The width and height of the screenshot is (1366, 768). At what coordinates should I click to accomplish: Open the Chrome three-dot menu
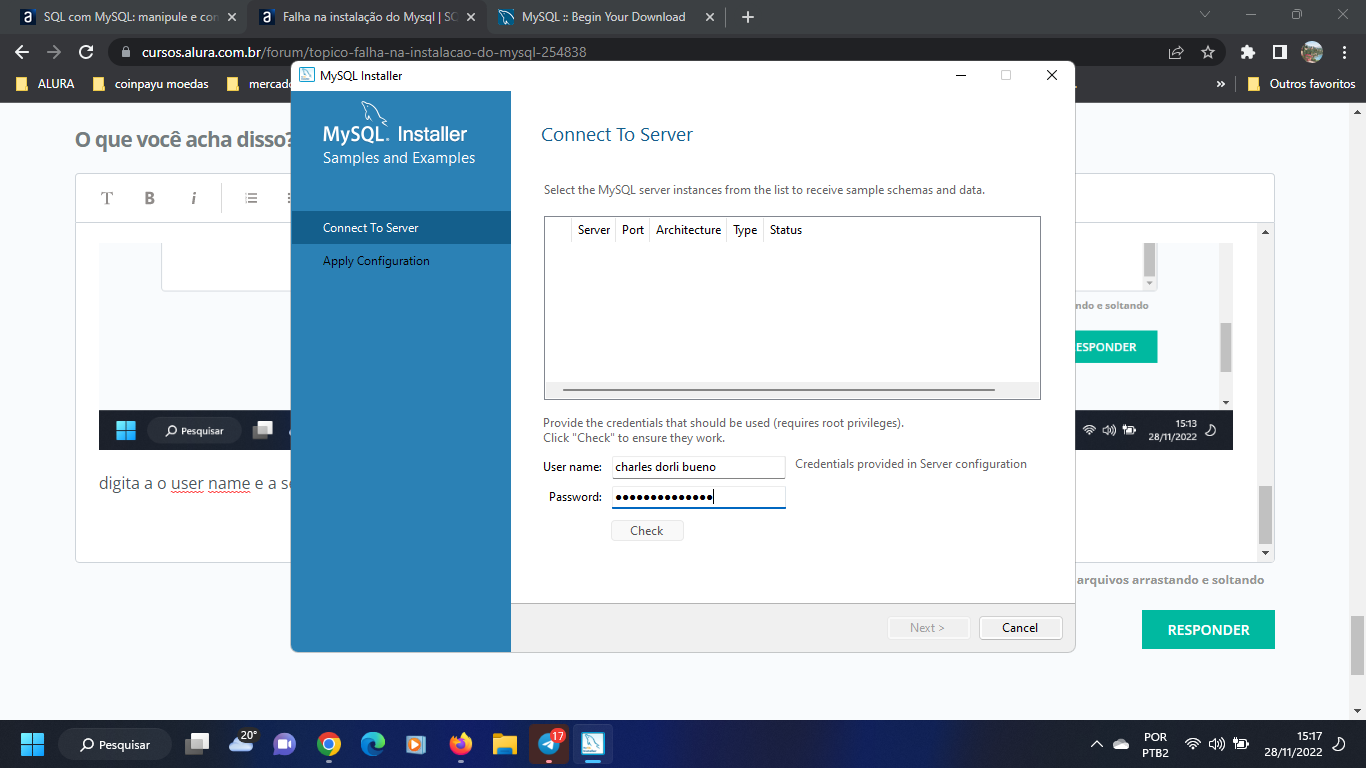[x=1344, y=52]
